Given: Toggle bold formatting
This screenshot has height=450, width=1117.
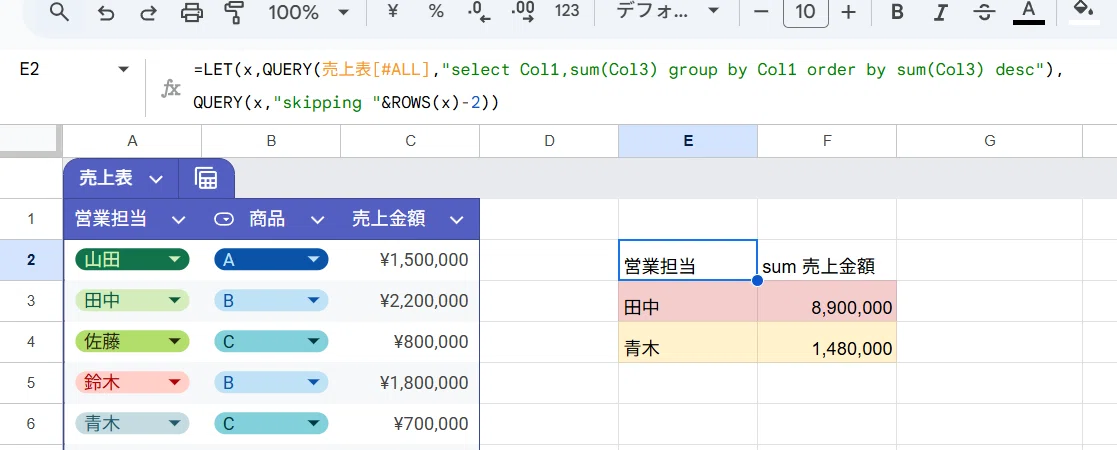Looking at the screenshot, I should (x=898, y=12).
